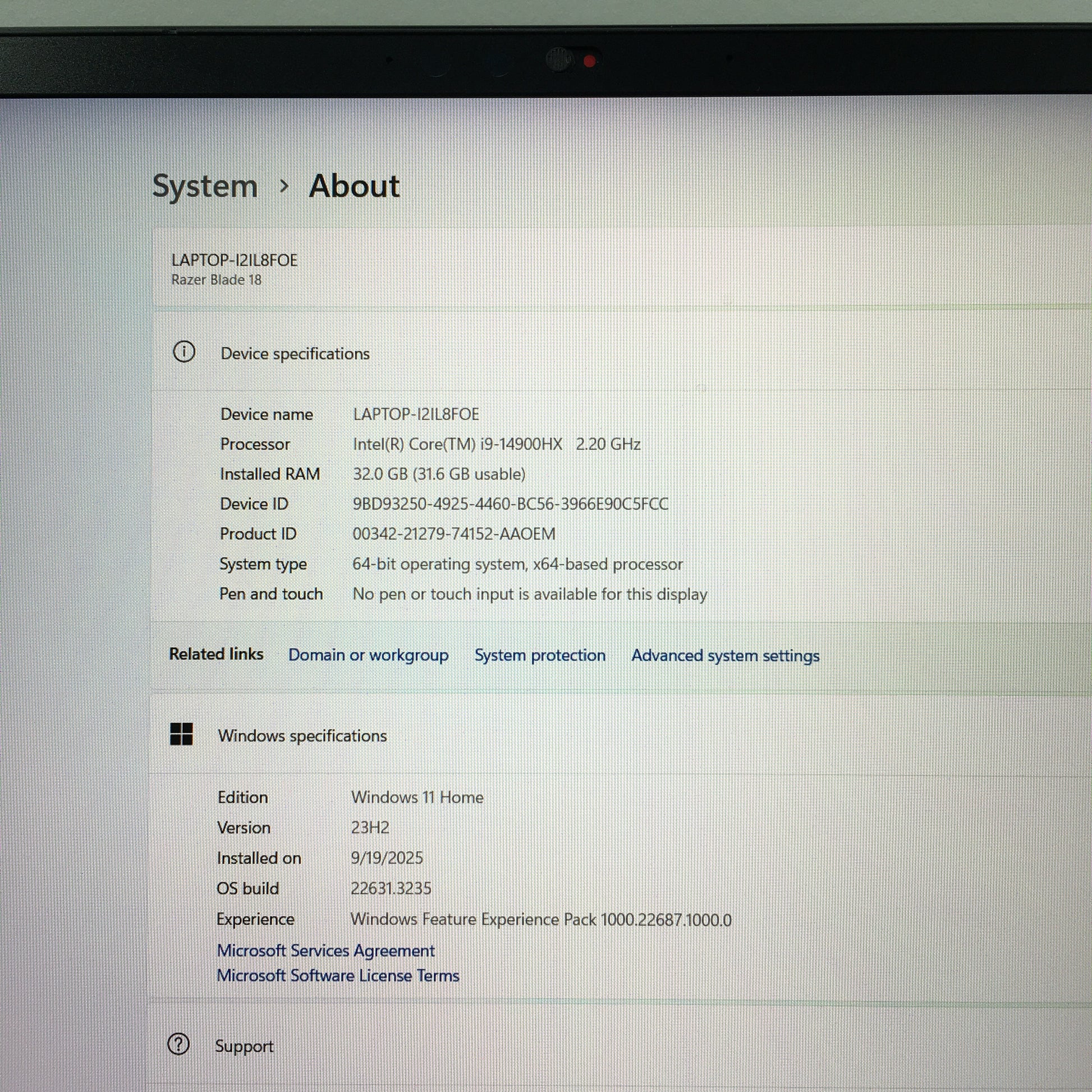
Task: Click the Support question mark icon
Action: [178, 1044]
